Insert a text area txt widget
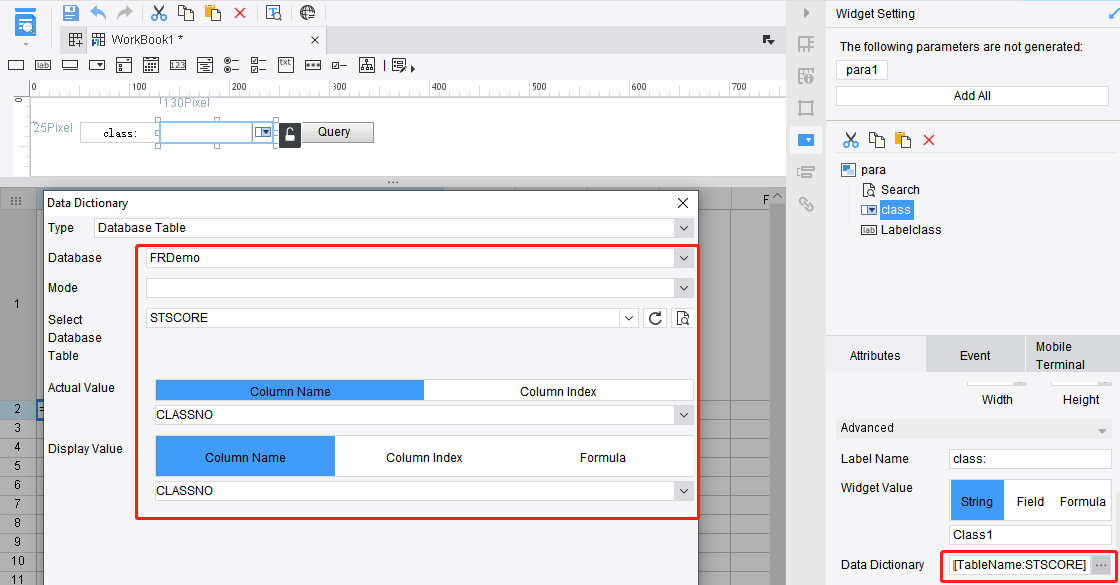Viewport: 1120px width, 585px height. pyautogui.click(x=286, y=65)
